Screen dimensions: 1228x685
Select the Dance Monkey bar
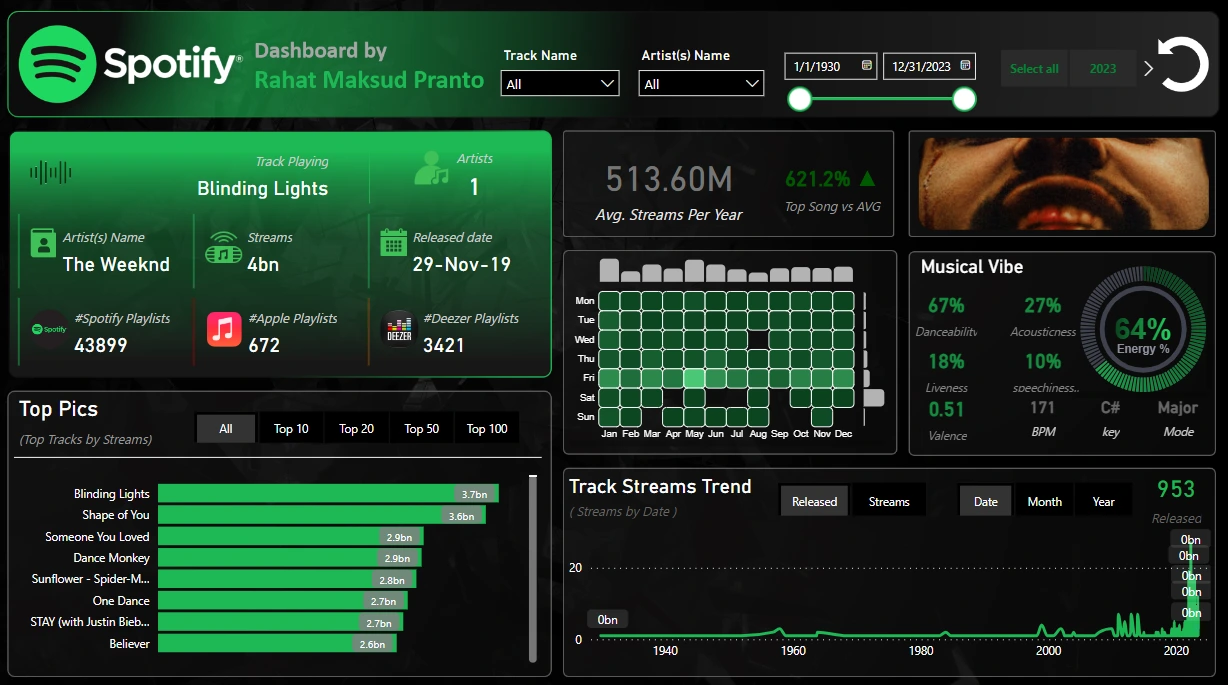tap(290, 558)
